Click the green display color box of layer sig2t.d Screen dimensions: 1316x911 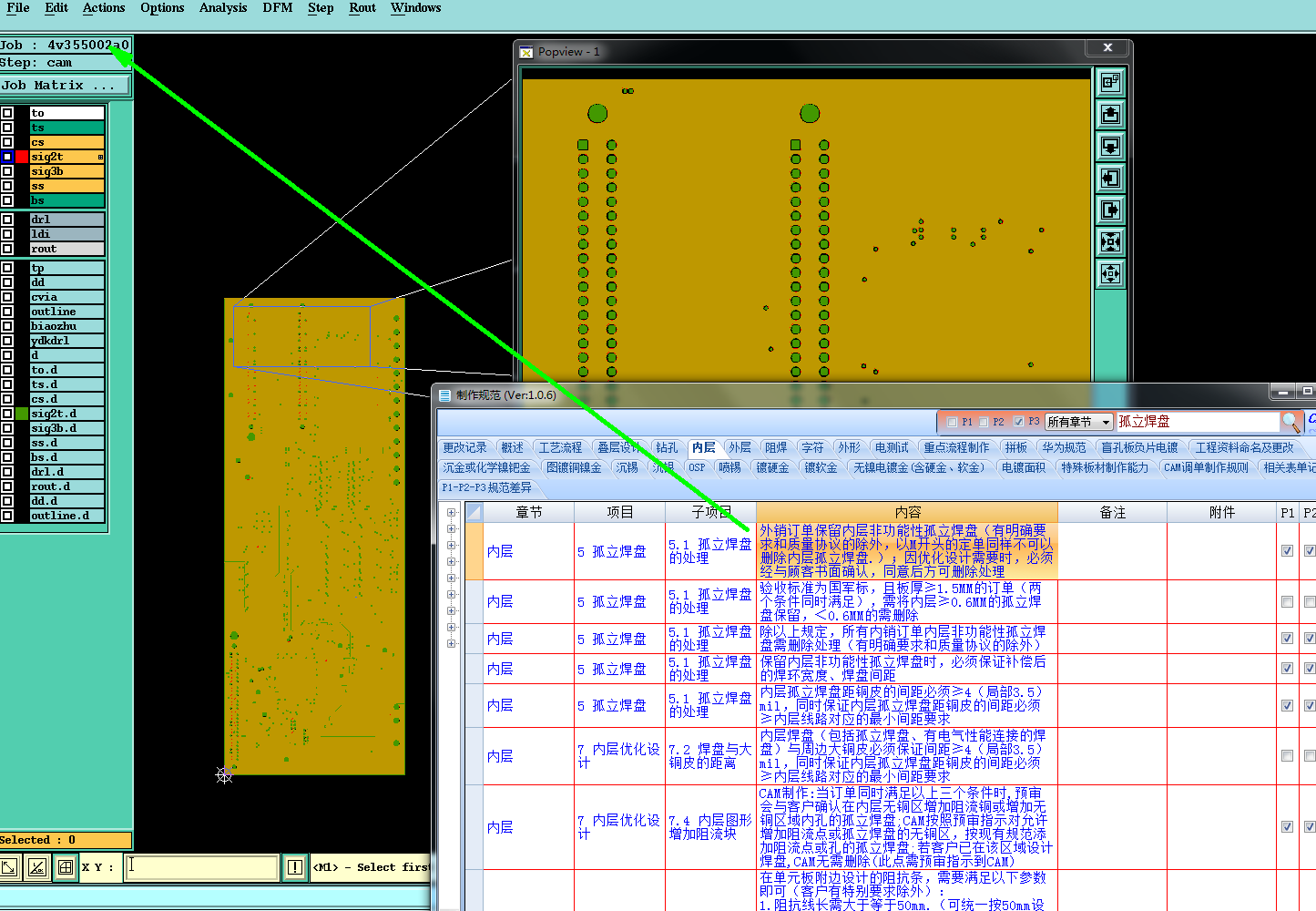(x=22, y=414)
